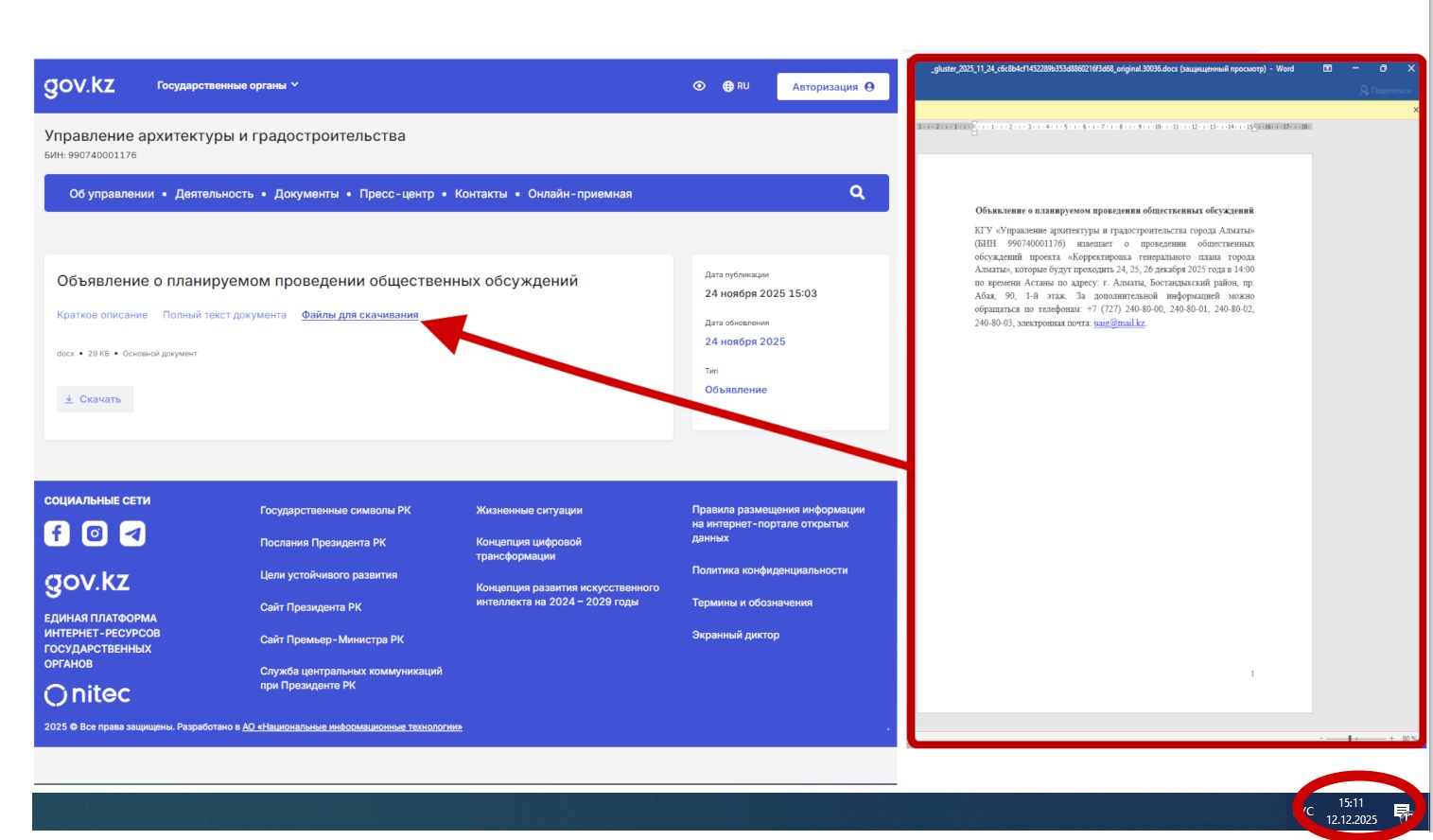Click the search magnifier icon
The image size is (1433, 840).
(857, 192)
